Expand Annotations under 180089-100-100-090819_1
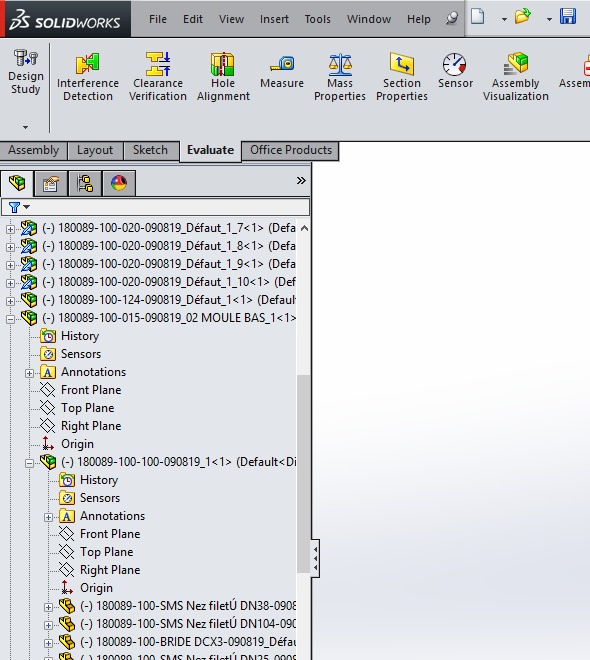Screen dimensions: 590x660 click(48, 517)
